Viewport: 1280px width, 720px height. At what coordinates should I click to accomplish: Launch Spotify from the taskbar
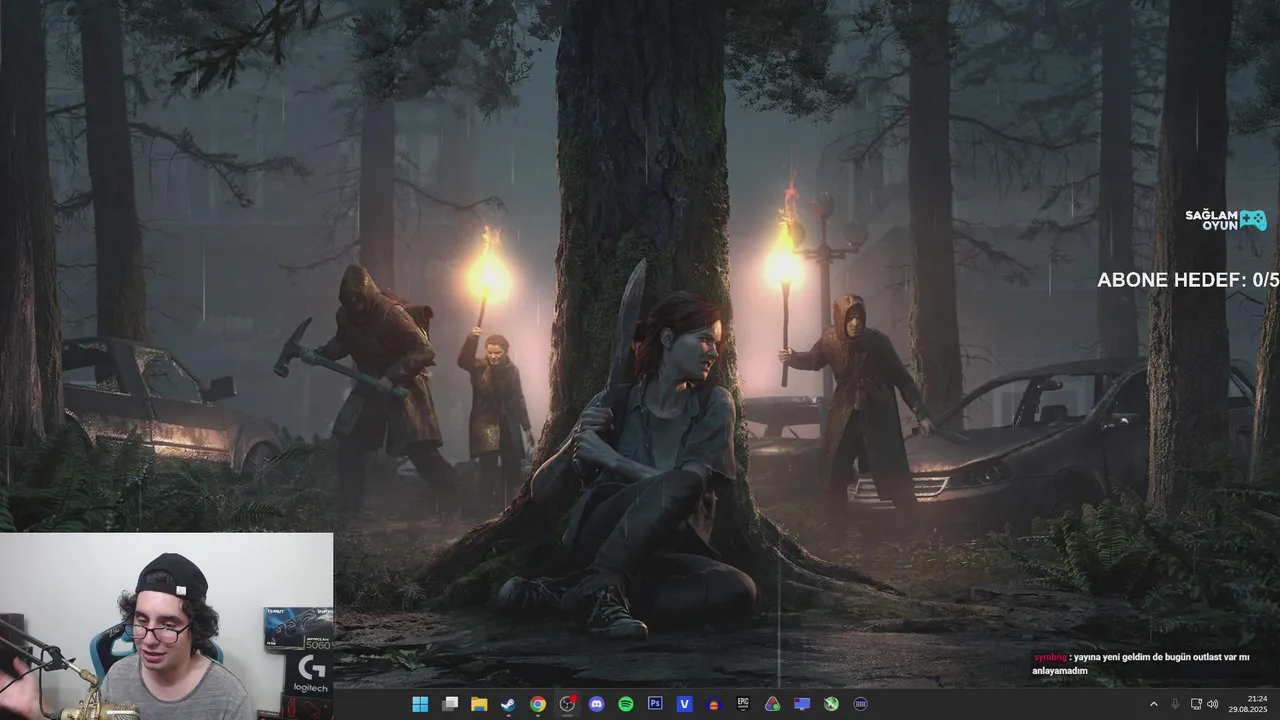[626, 704]
